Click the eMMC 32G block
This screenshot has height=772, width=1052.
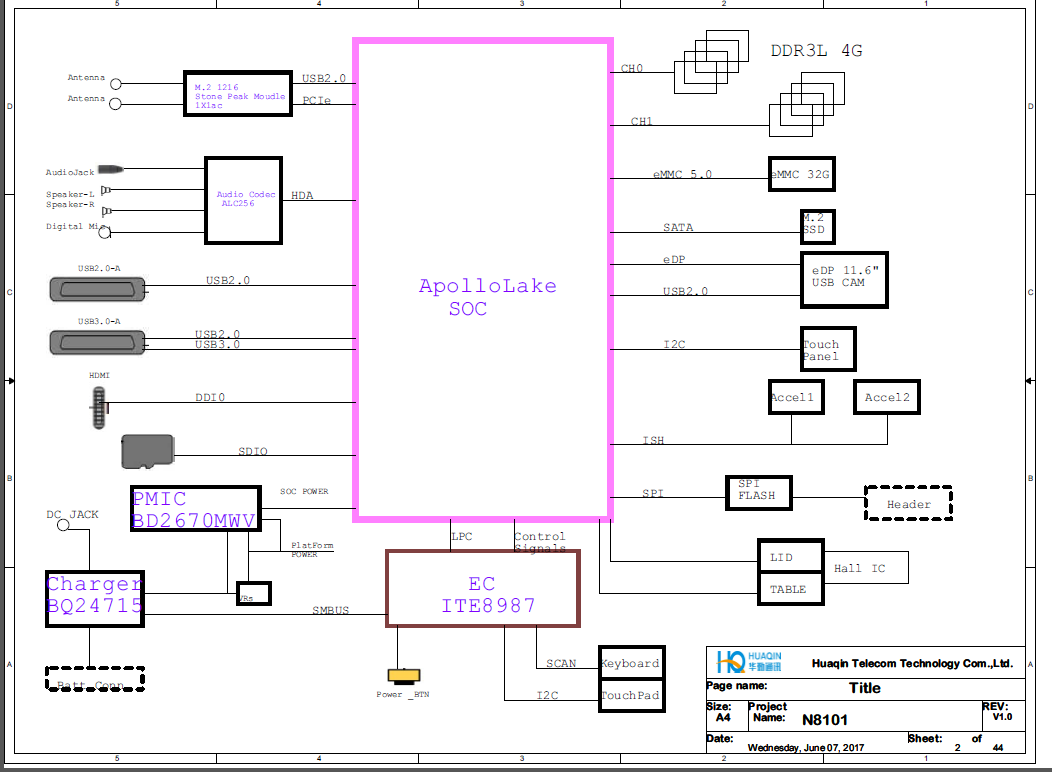tap(802, 174)
